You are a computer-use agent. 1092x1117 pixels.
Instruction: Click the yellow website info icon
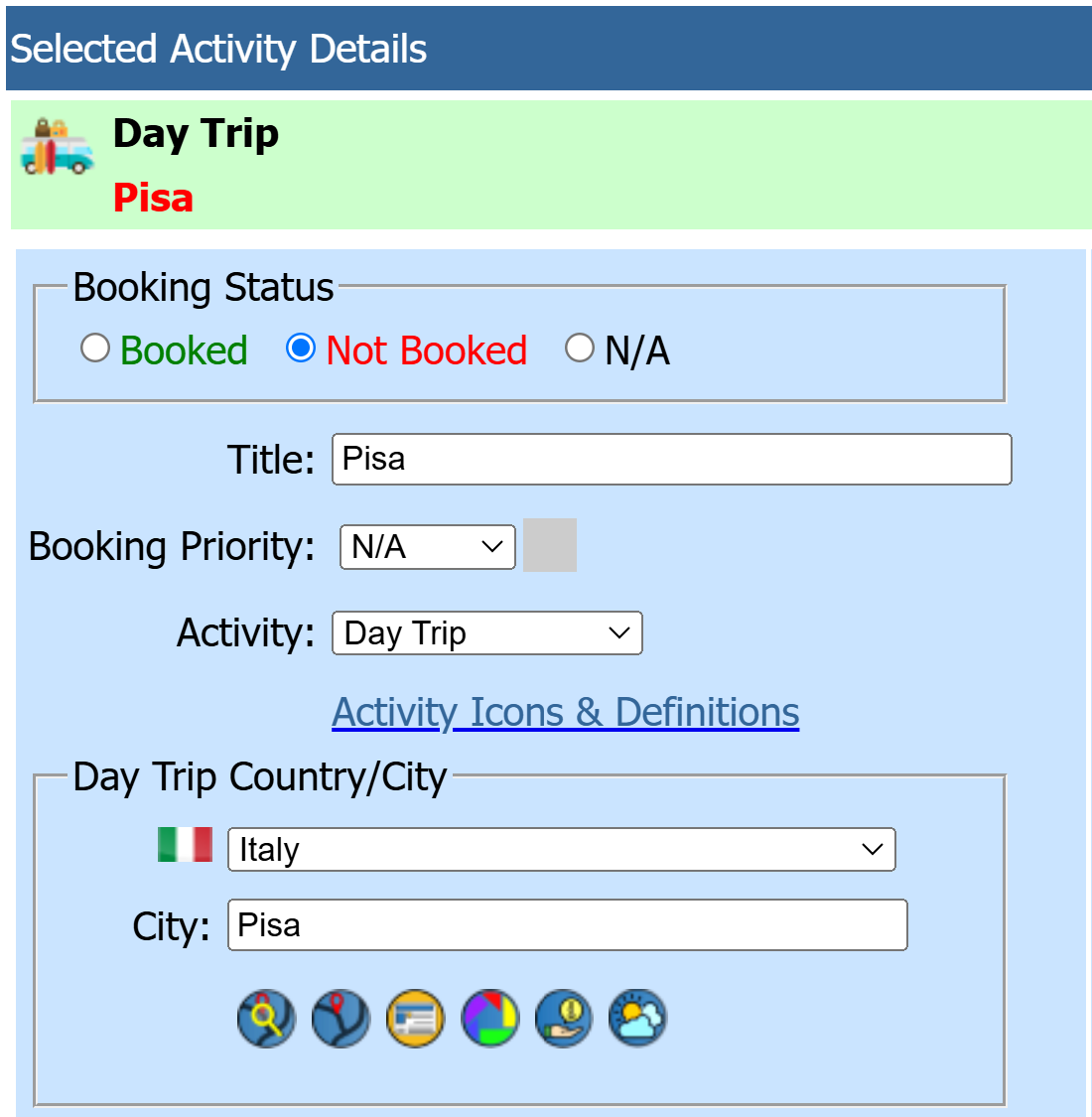(x=415, y=1019)
